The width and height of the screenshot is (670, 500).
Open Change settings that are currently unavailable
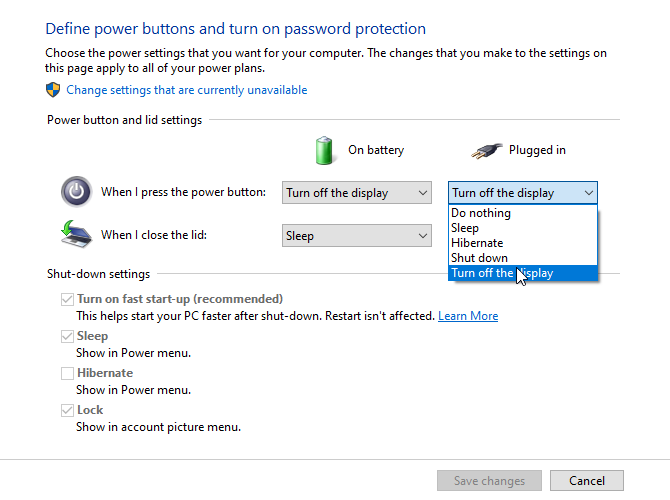tap(187, 90)
